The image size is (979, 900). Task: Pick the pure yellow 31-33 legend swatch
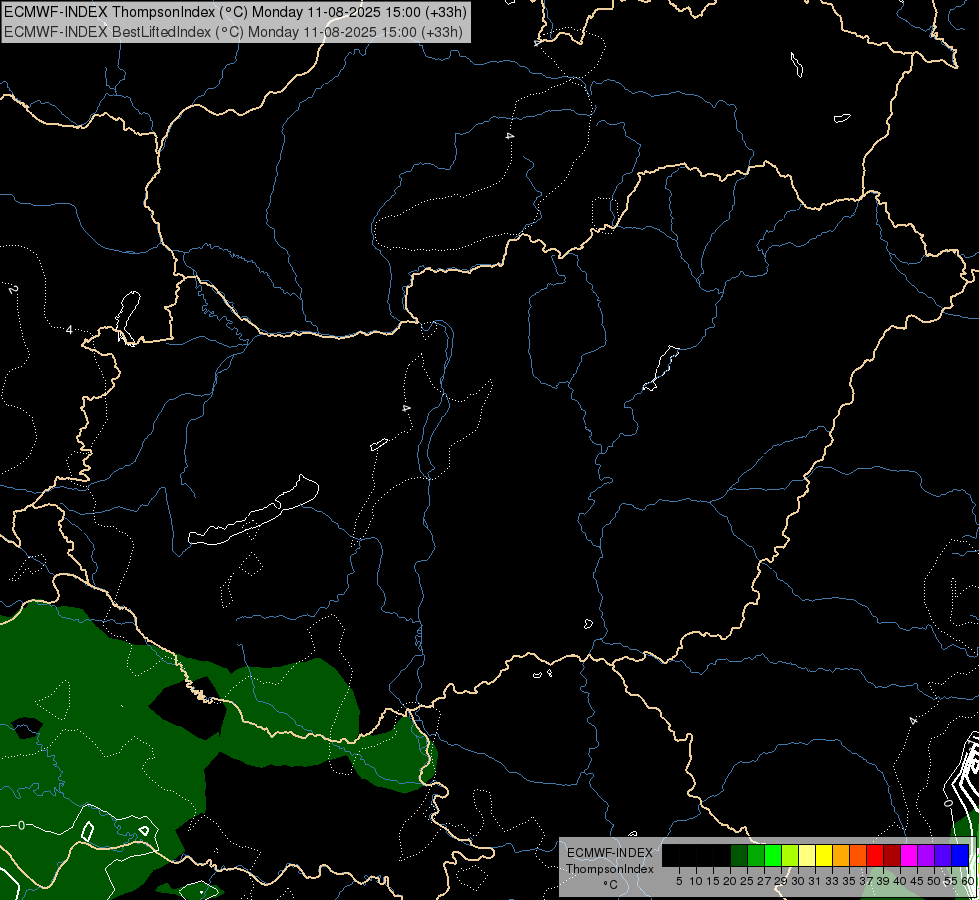[x=824, y=855]
